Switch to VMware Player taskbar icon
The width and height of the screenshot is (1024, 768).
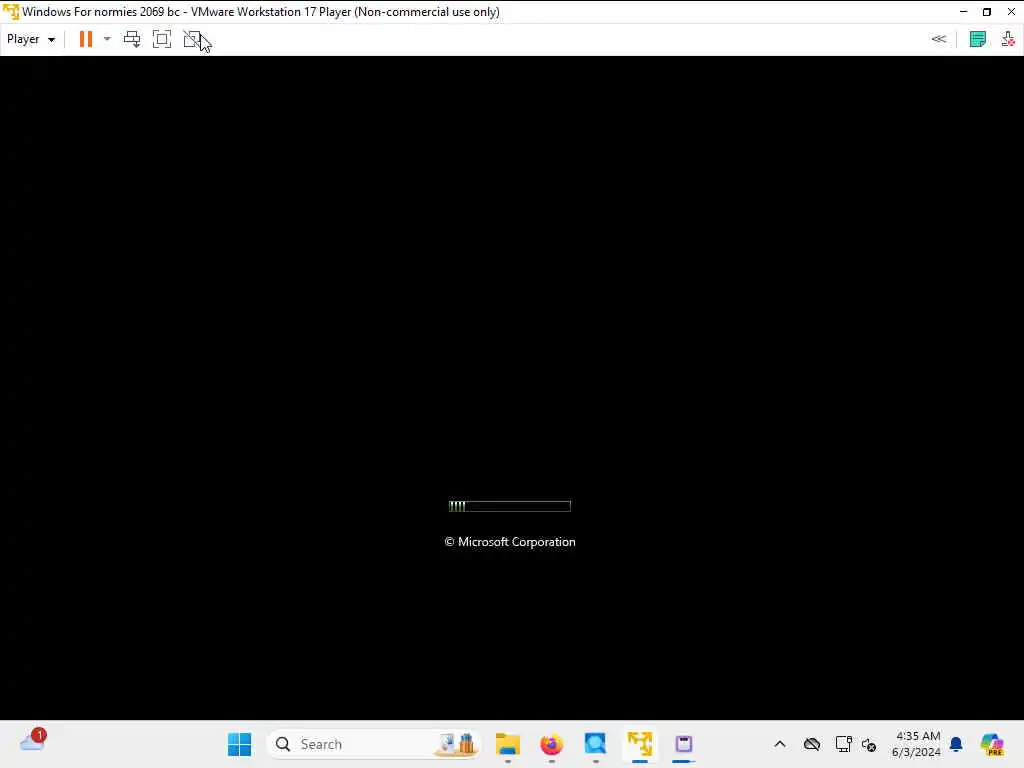640,744
